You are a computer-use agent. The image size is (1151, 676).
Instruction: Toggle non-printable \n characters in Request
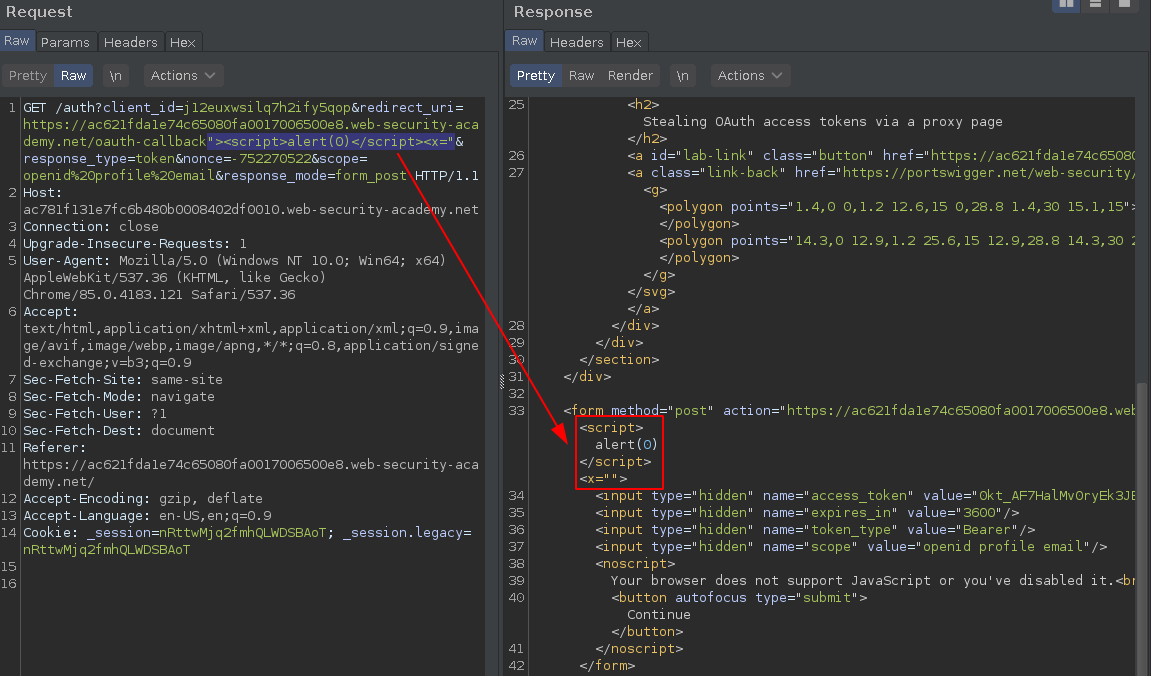(x=115, y=76)
